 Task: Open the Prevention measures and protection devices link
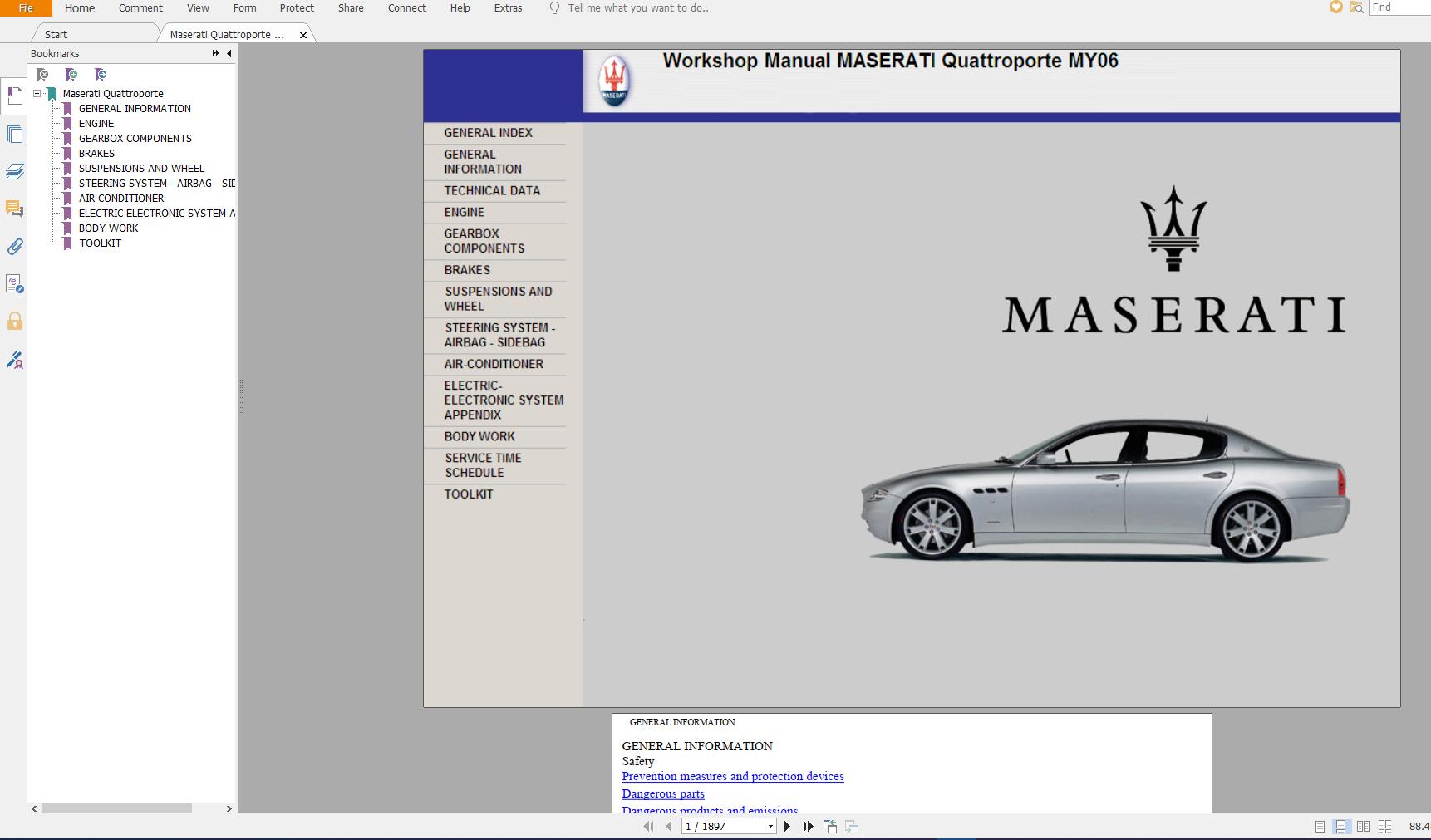732,776
